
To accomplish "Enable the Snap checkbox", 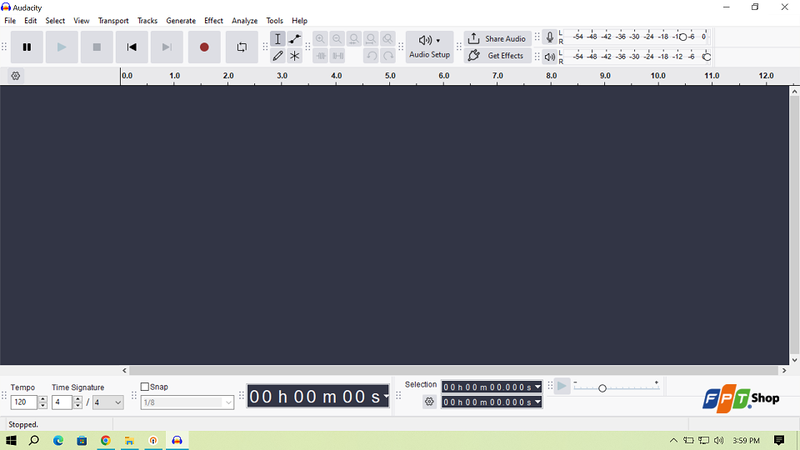I will point(145,387).
